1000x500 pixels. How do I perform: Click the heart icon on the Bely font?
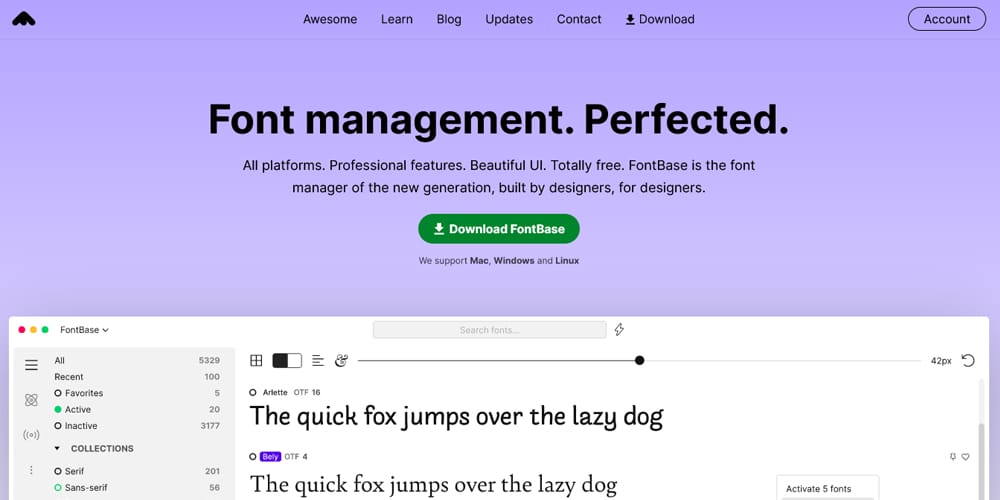tap(966, 457)
